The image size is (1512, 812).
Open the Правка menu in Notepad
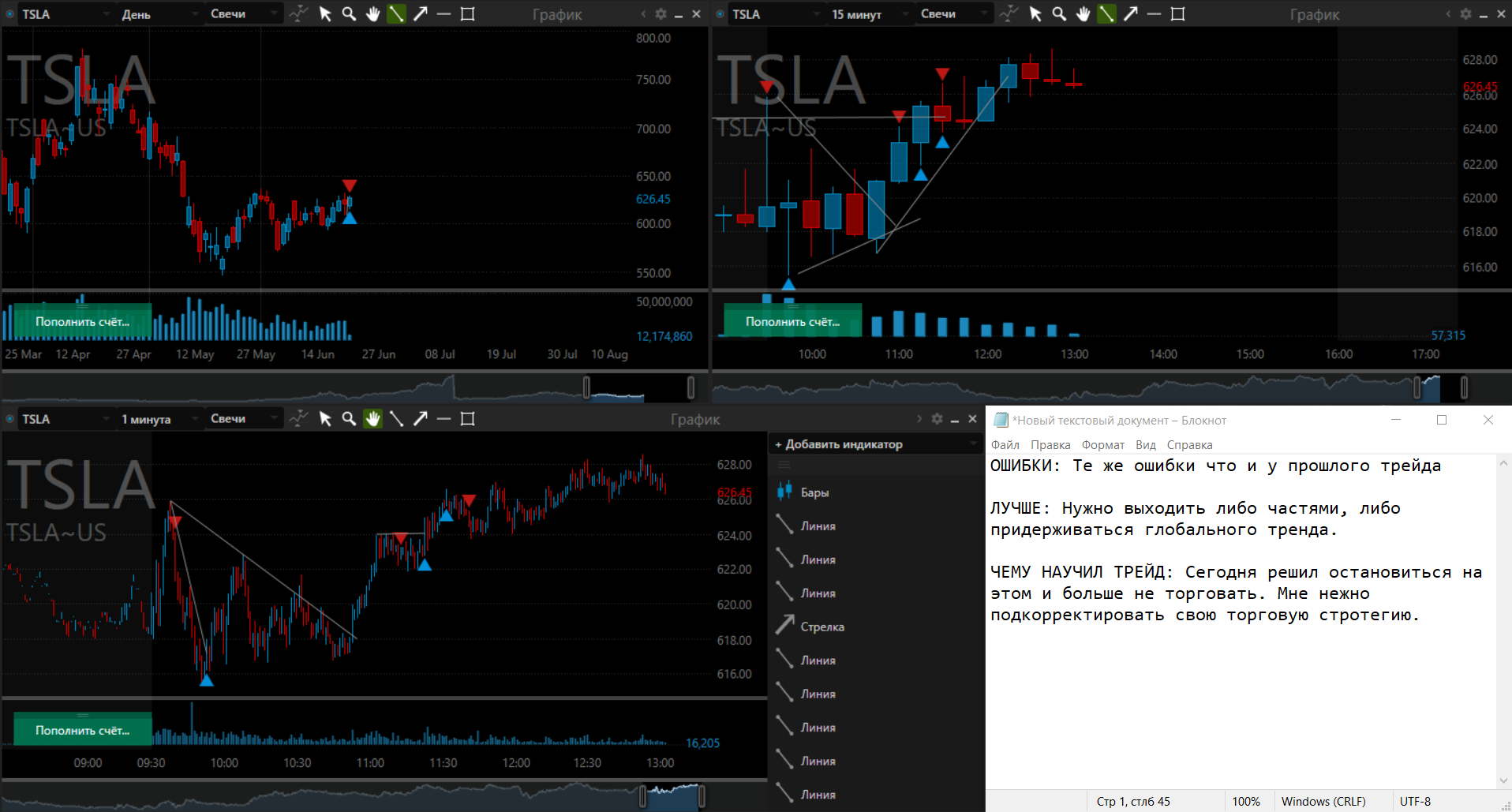point(1050,445)
